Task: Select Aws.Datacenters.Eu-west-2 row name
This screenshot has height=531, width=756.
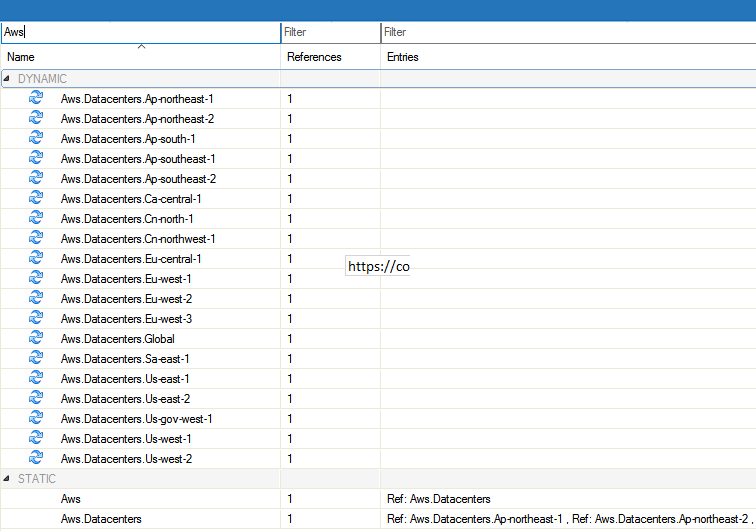Action: pyautogui.click(x=126, y=299)
